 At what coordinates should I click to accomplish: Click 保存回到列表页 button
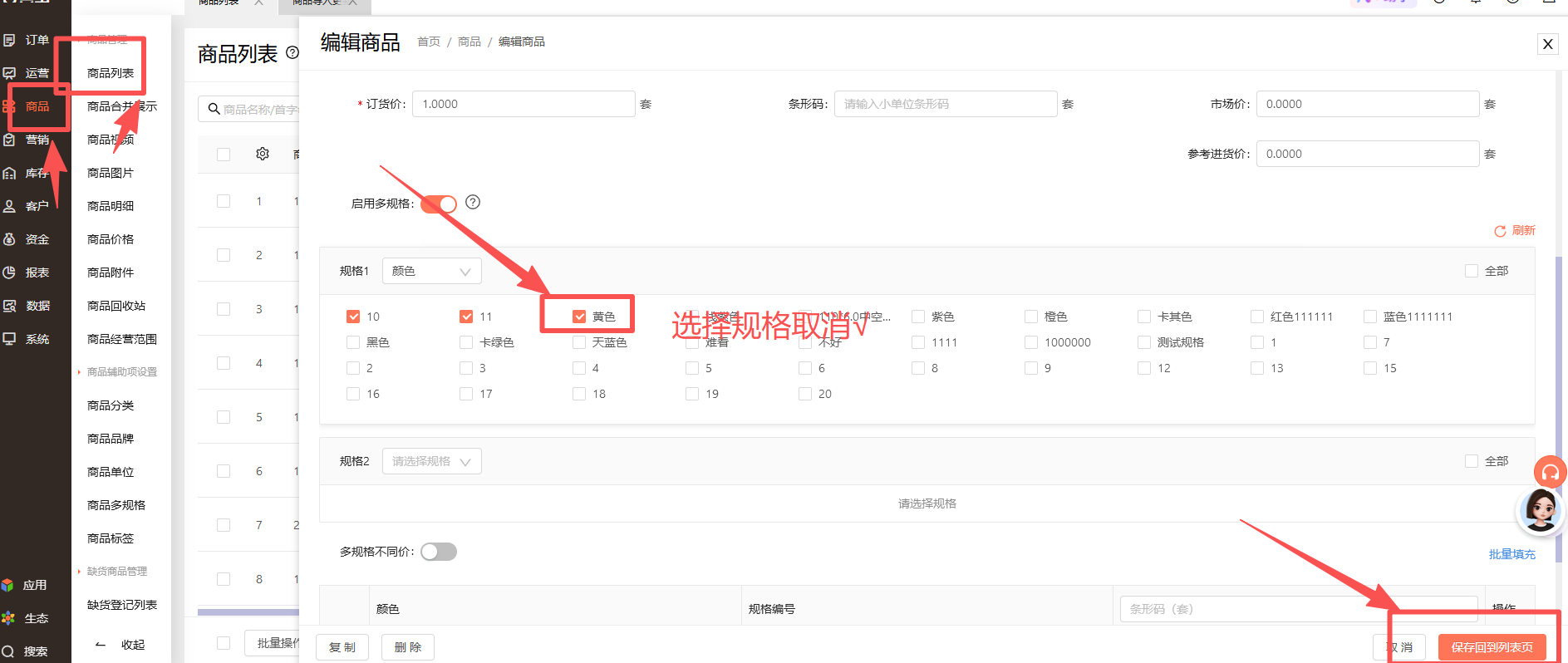(1492, 647)
